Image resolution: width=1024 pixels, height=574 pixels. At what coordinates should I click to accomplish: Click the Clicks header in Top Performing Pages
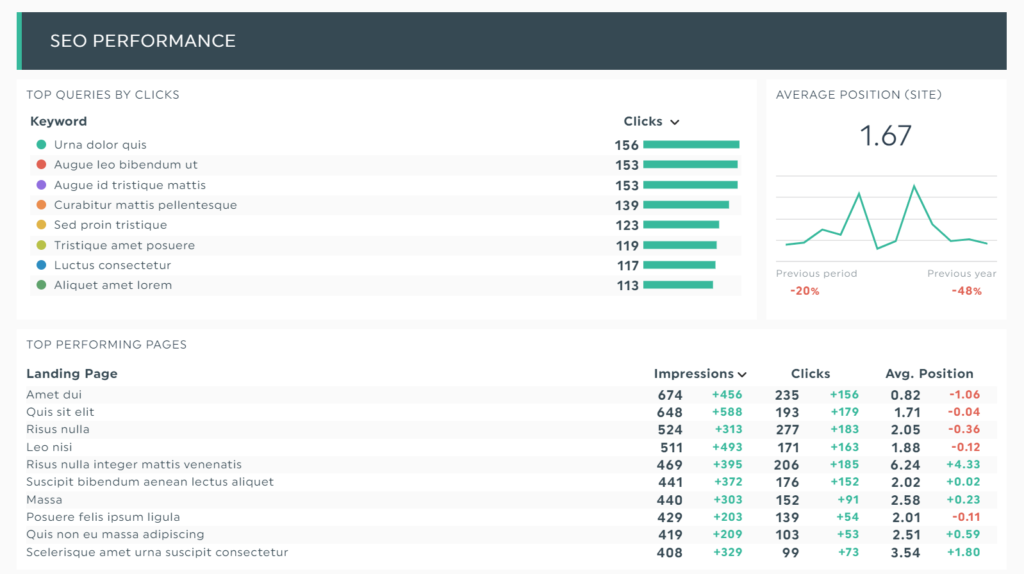pyautogui.click(x=810, y=374)
